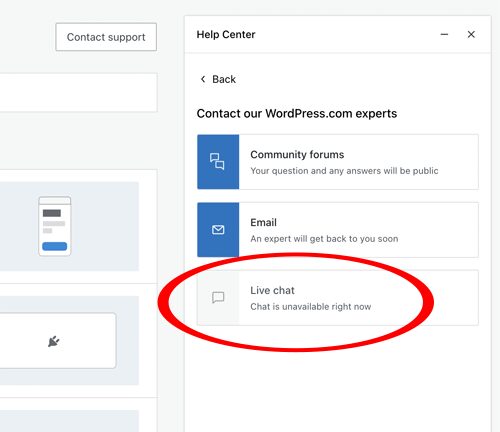Viewport: 500px width, 432px height.
Task: Click the Email envelope icon
Action: 218,230
